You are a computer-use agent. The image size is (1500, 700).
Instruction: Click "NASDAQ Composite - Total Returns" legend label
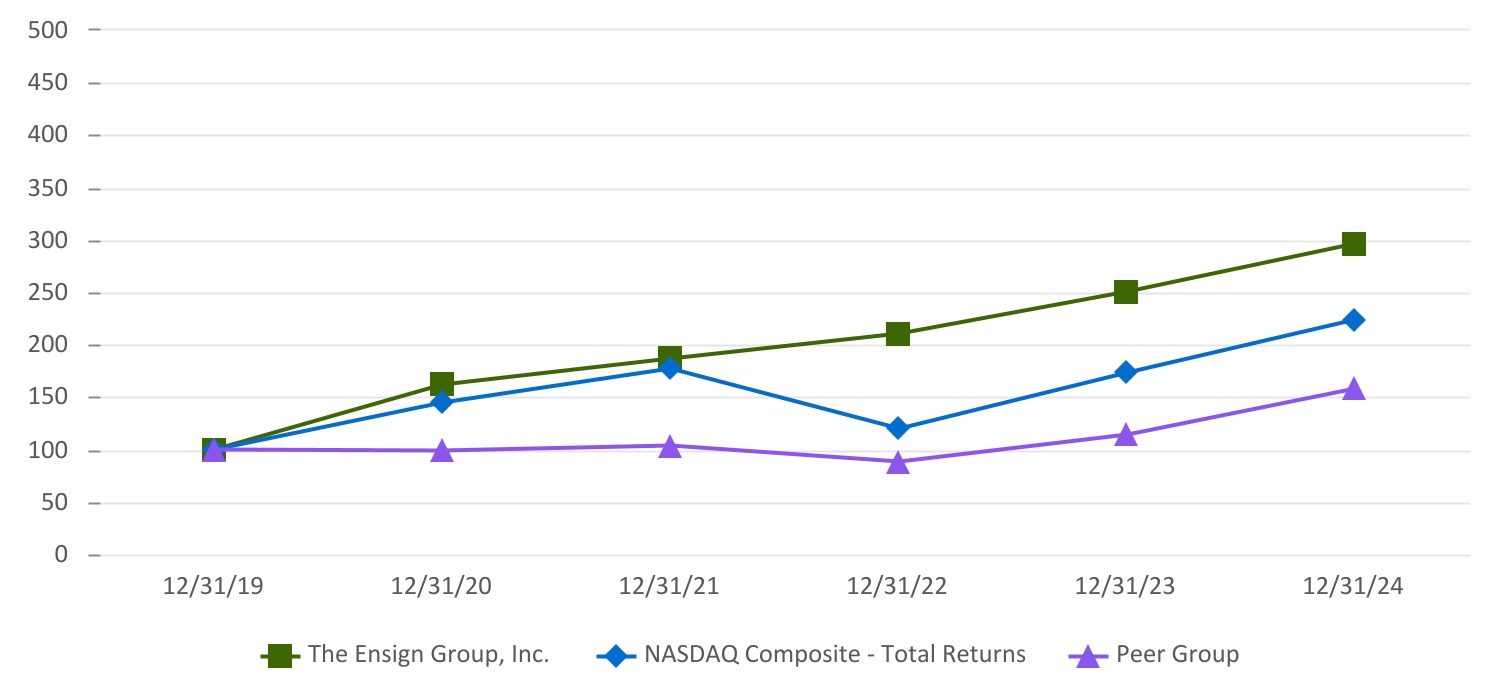835,655
